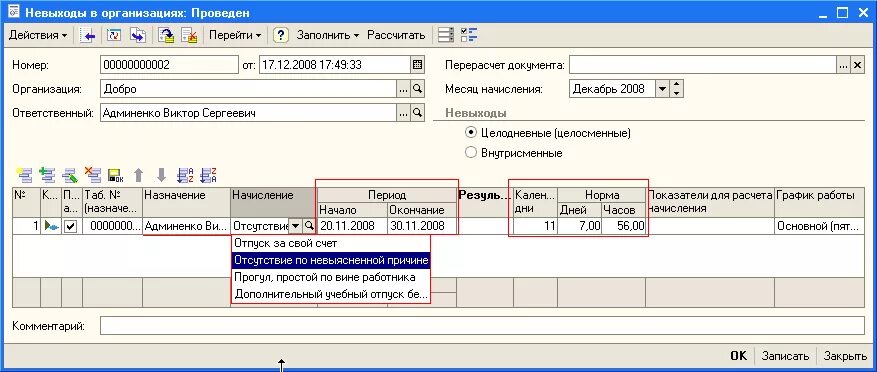Click the end date 30.11.2008 cell

point(422,227)
